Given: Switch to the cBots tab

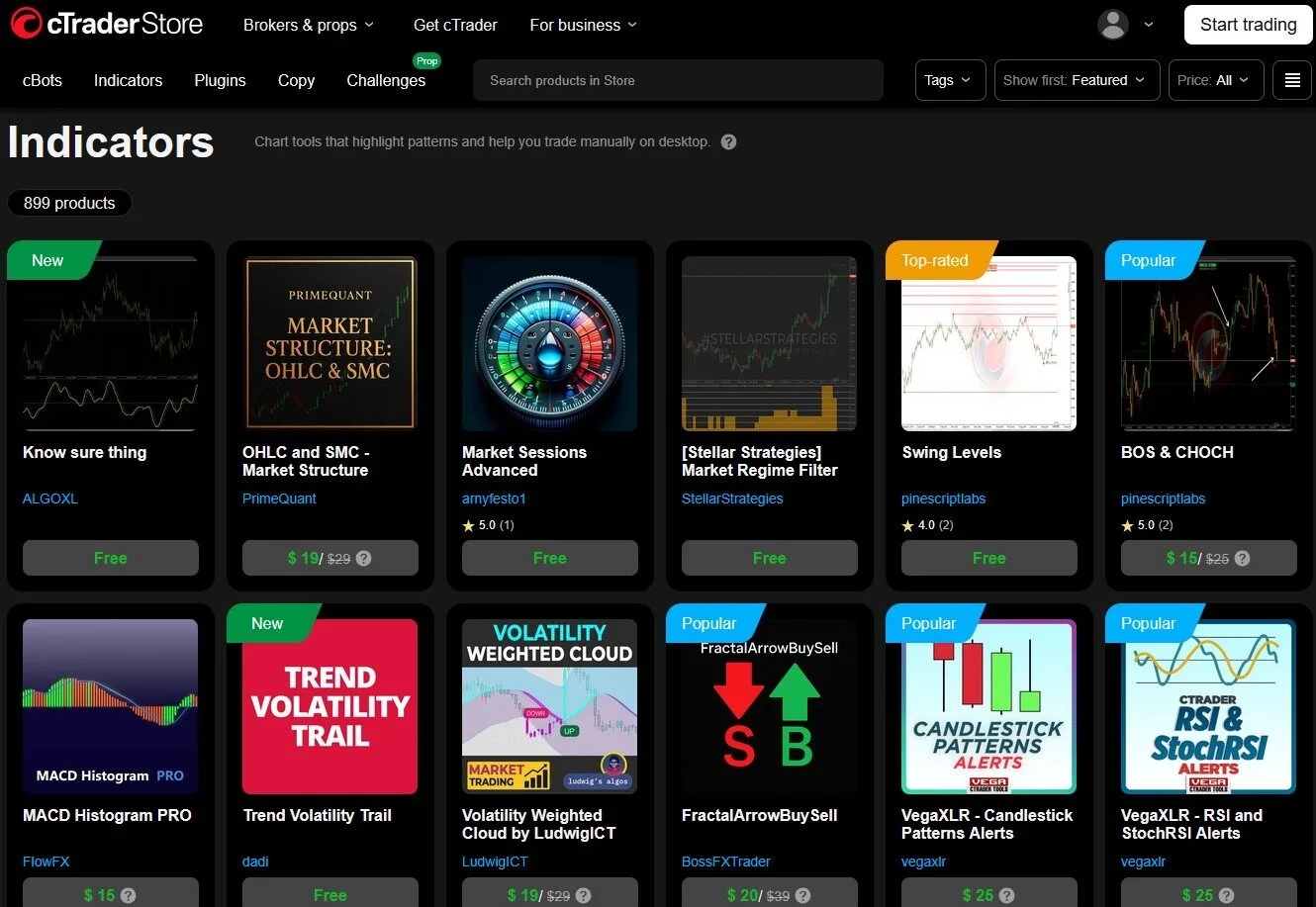Looking at the screenshot, I should coord(42,80).
